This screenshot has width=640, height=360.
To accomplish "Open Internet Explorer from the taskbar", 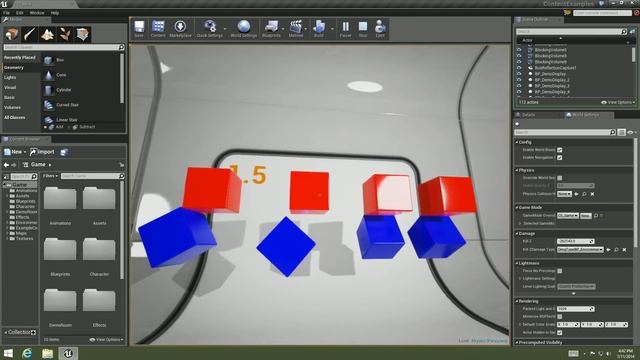I will coord(27,353).
